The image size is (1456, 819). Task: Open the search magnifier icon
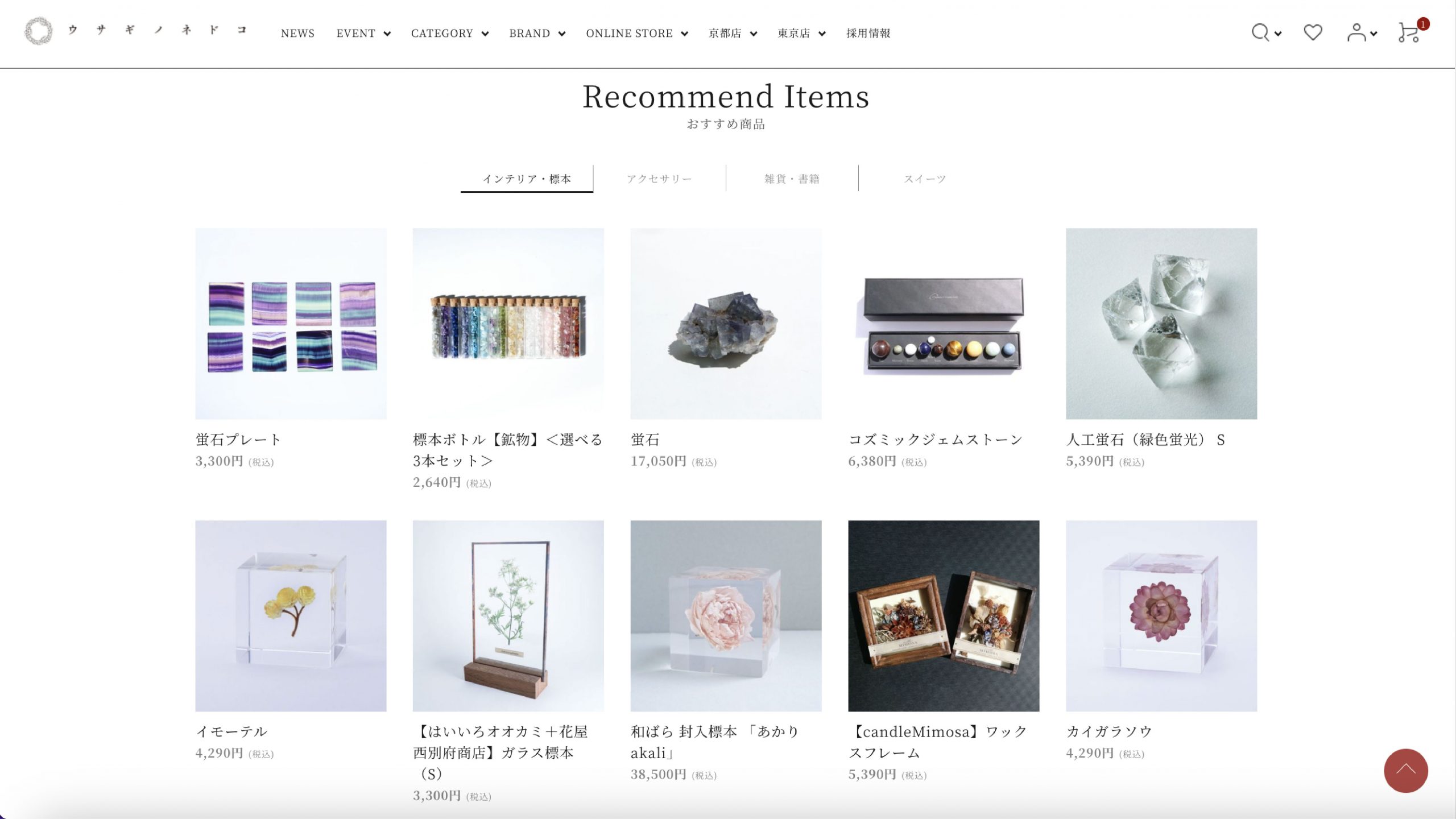[1260, 32]
